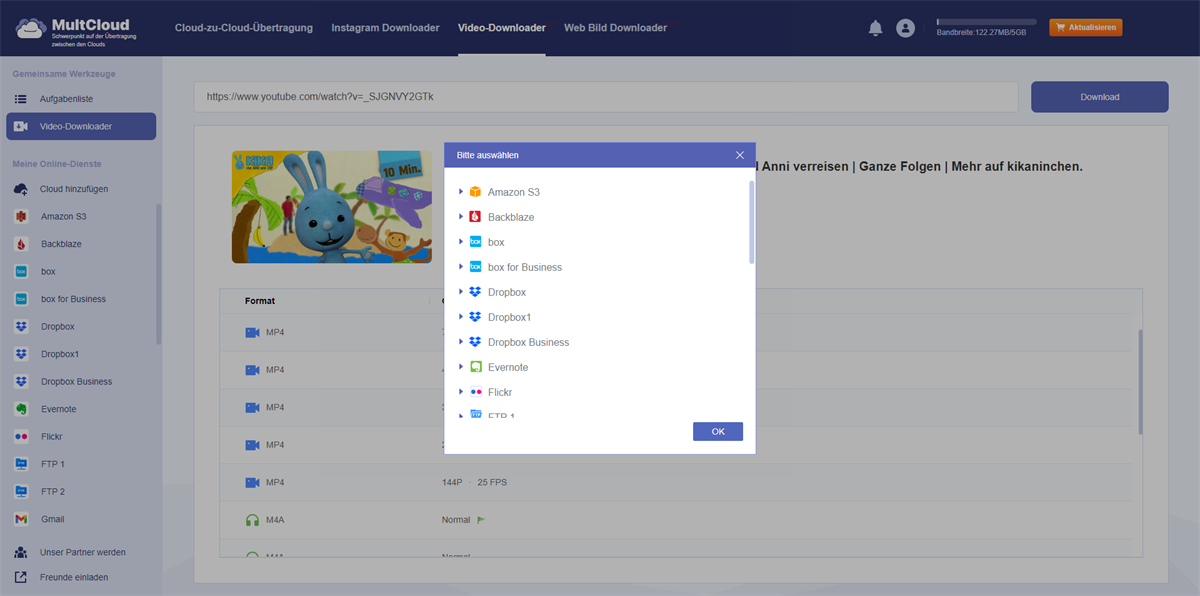Click the Flickr sidebar icon
The height and width of the screenshot is (596, 1200).
click(21, 436)
